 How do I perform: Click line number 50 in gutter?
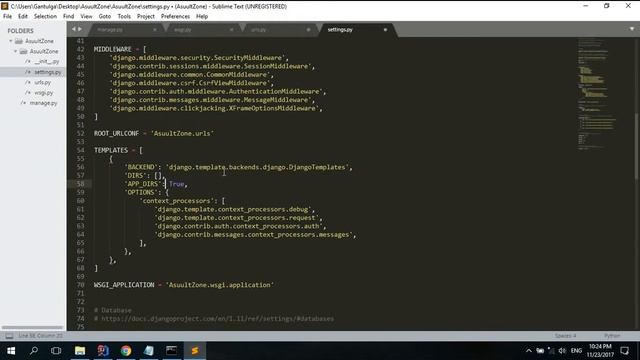(x=80, y=117)
